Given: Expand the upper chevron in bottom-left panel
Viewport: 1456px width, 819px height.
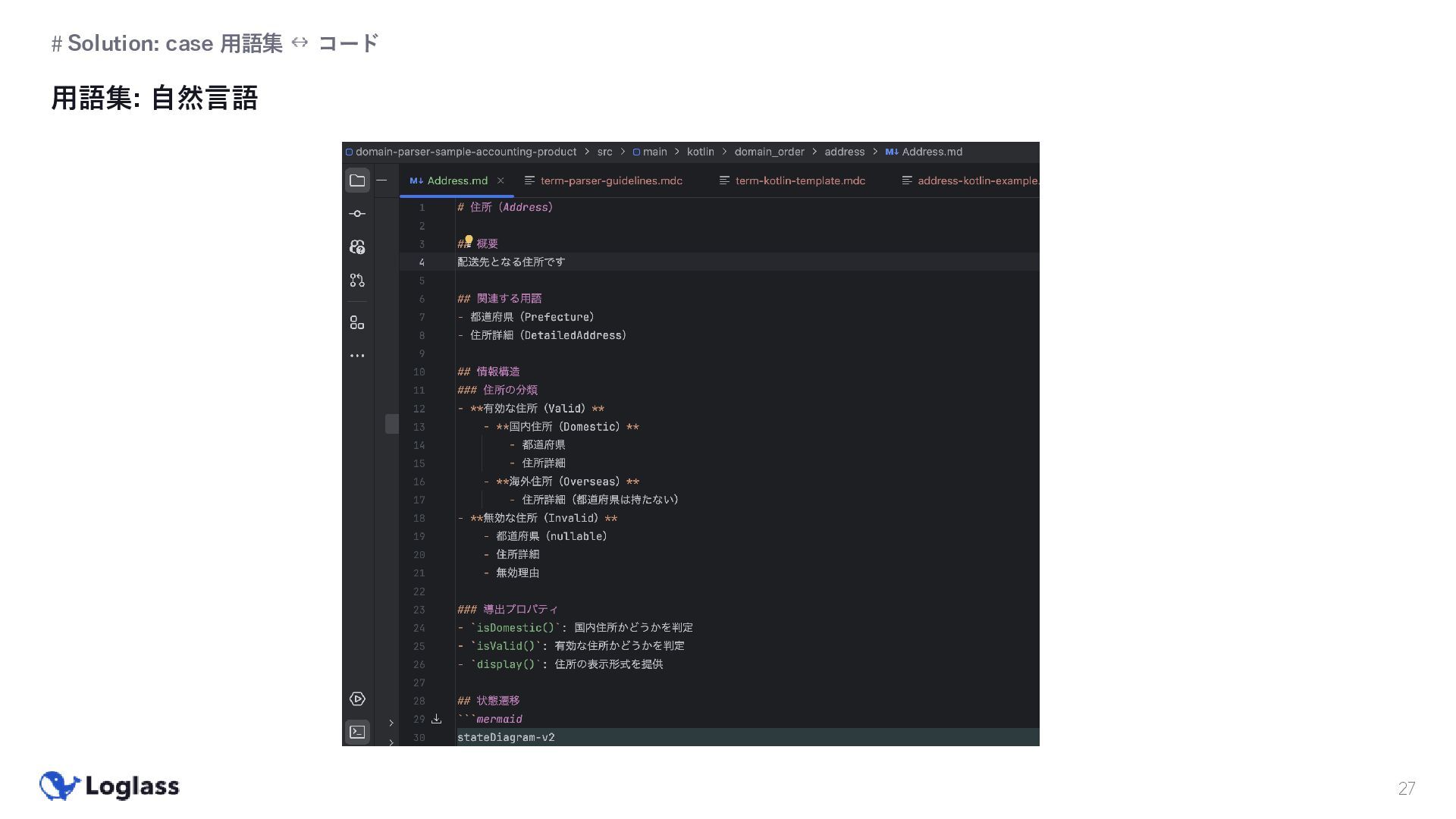Looking at the screenshot, I should pos(391,723).
